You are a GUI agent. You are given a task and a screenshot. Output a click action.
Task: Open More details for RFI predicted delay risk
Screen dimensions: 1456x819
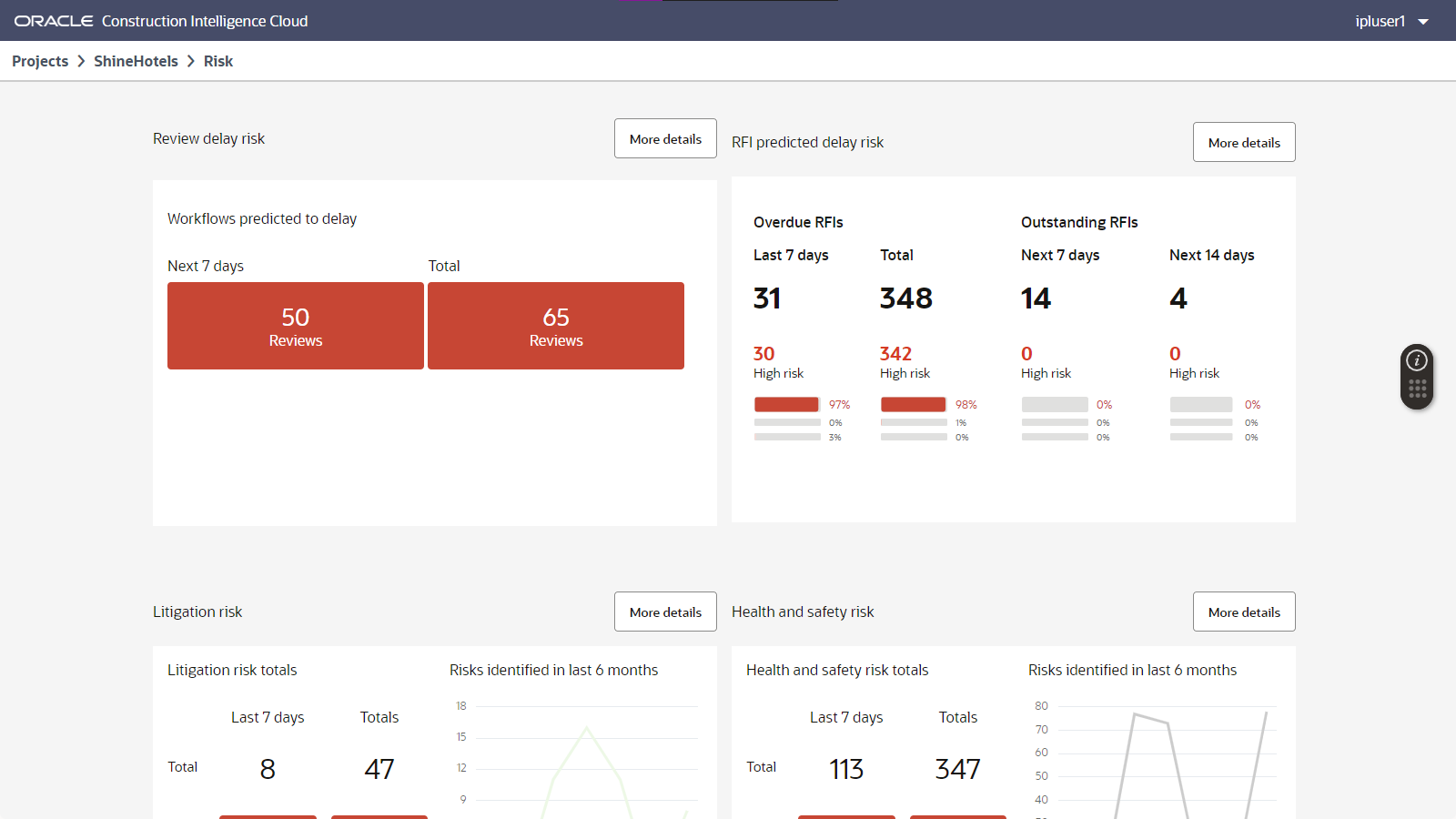coord(1243,142)
